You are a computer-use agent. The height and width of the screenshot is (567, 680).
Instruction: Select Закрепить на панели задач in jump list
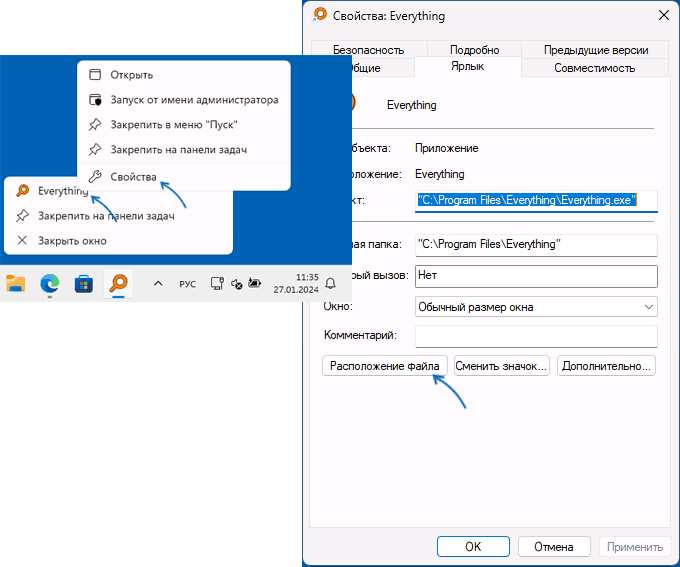(118, 216)
